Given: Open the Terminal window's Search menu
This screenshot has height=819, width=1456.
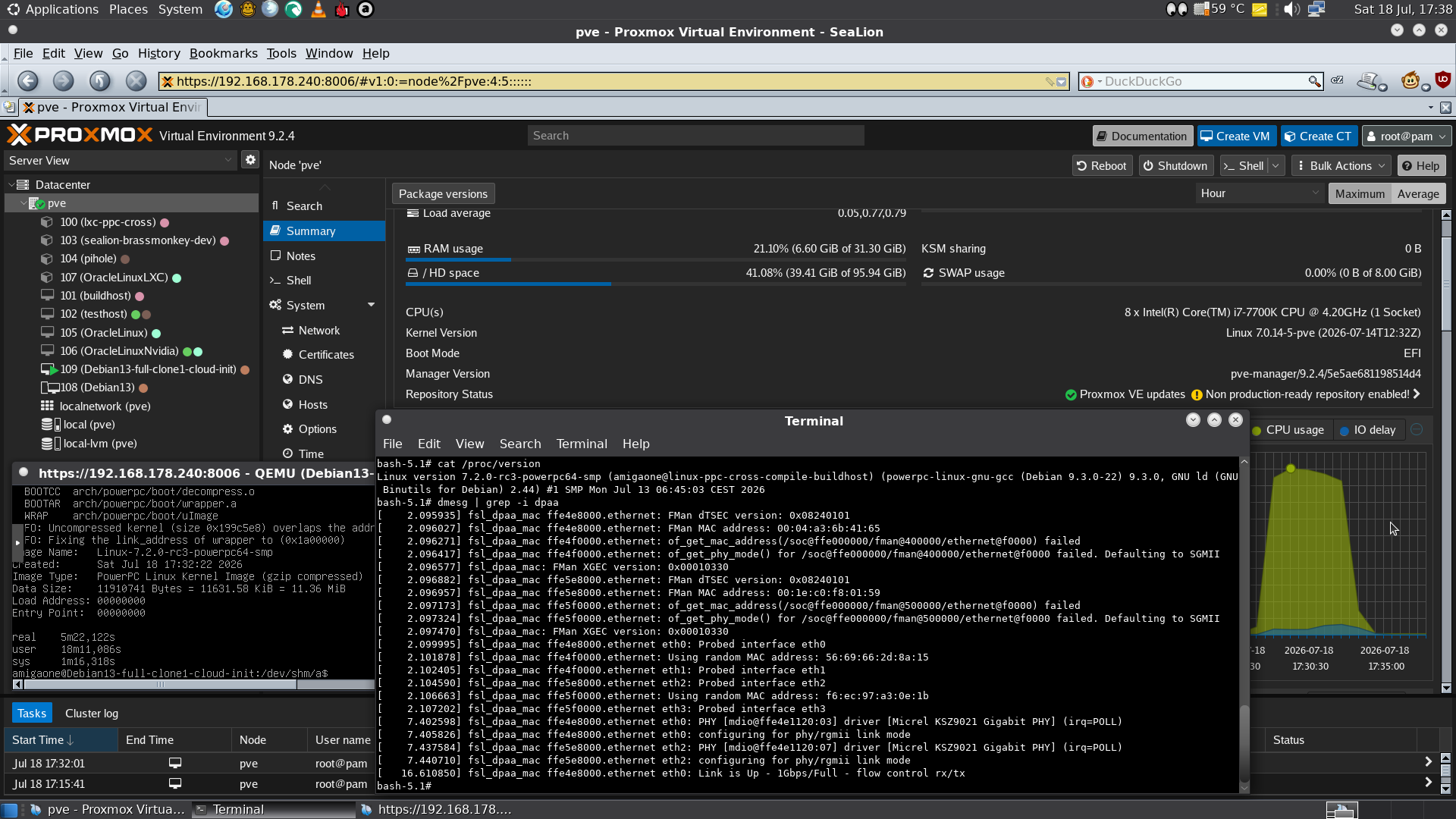Looking at the screenshot, I should click(x=520, y=444).
